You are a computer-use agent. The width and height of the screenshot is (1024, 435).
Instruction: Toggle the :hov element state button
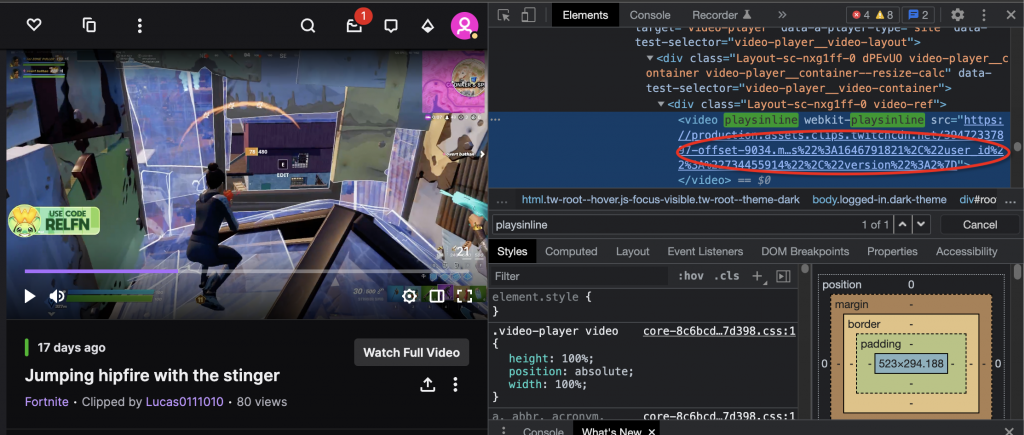(x=690, y=276)
